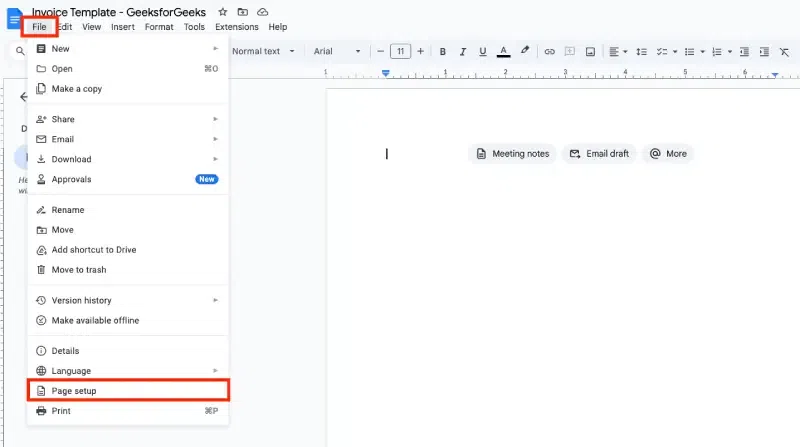Toggle italic formatting

coord(463,52)
